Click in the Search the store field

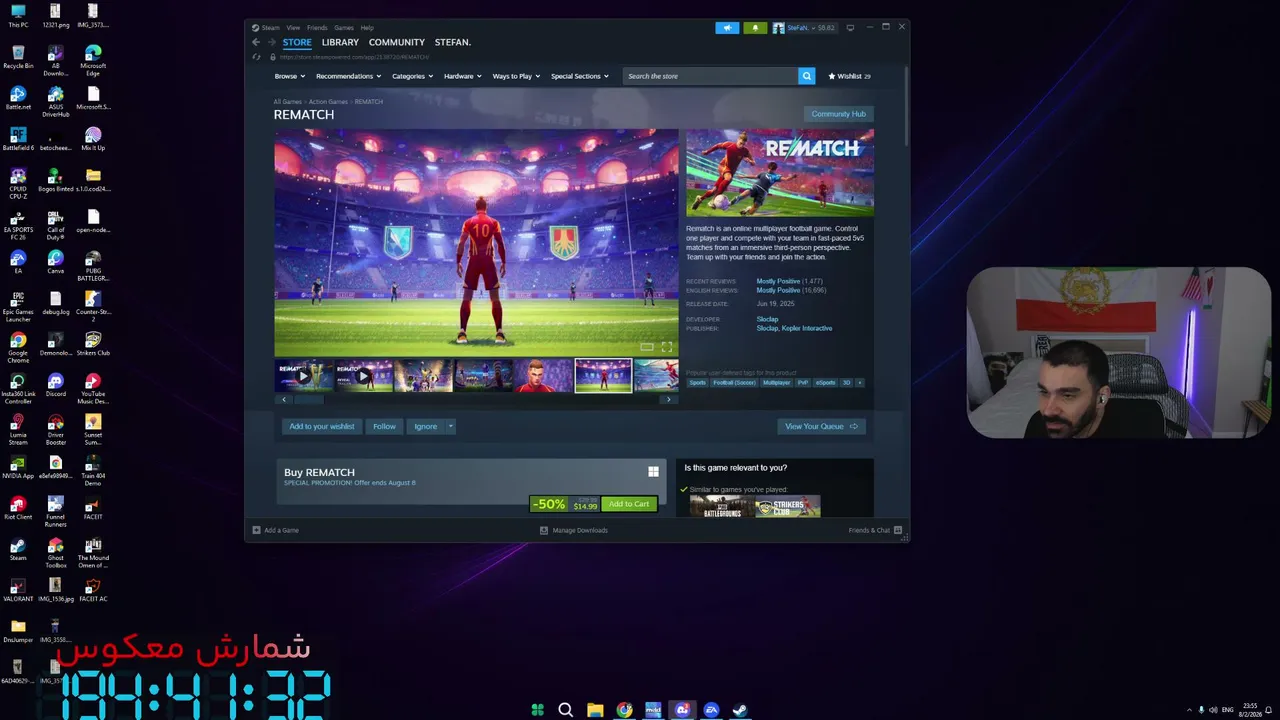(710, 76)
